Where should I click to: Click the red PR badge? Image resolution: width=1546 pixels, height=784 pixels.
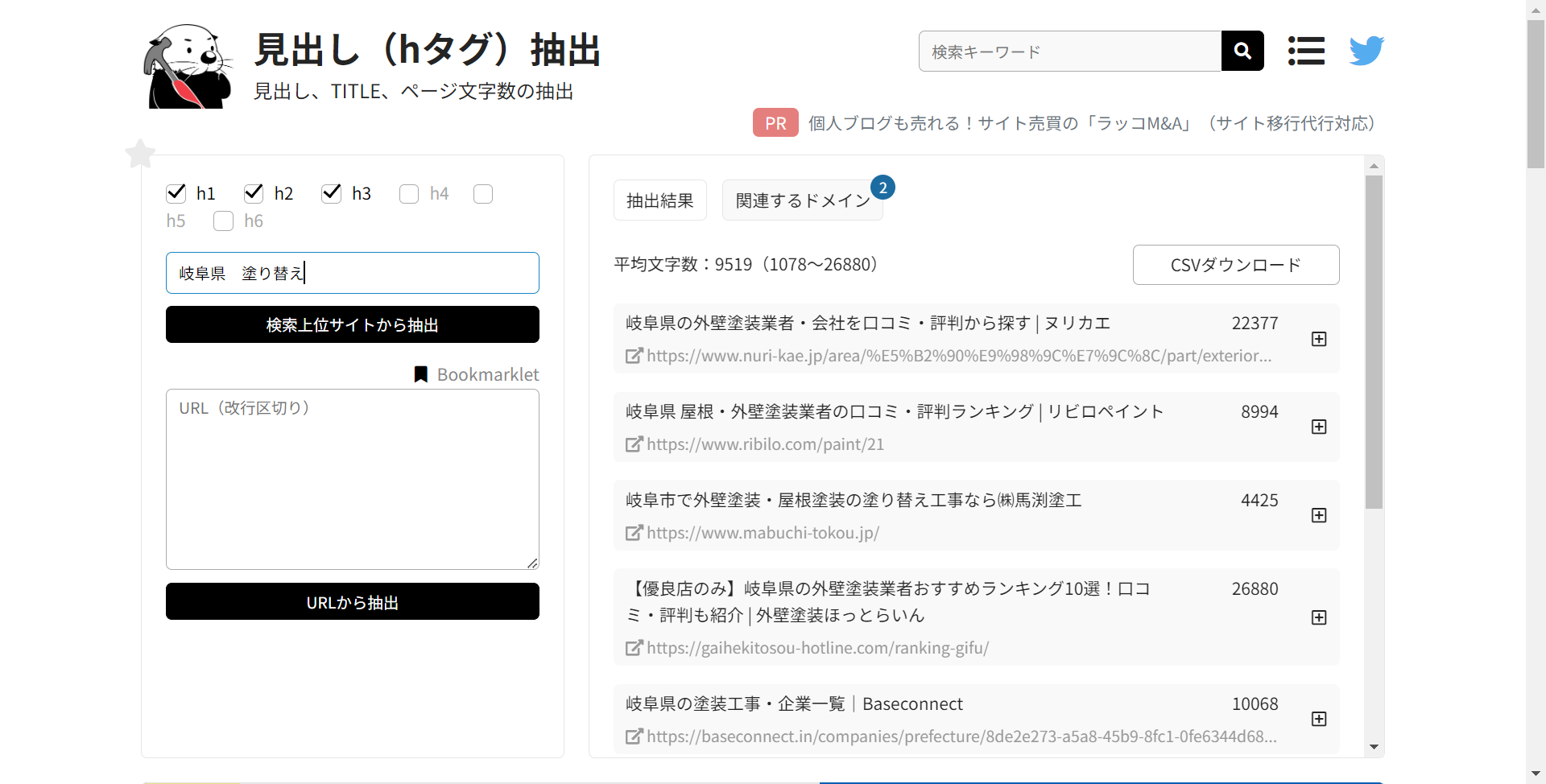(775, 122)
